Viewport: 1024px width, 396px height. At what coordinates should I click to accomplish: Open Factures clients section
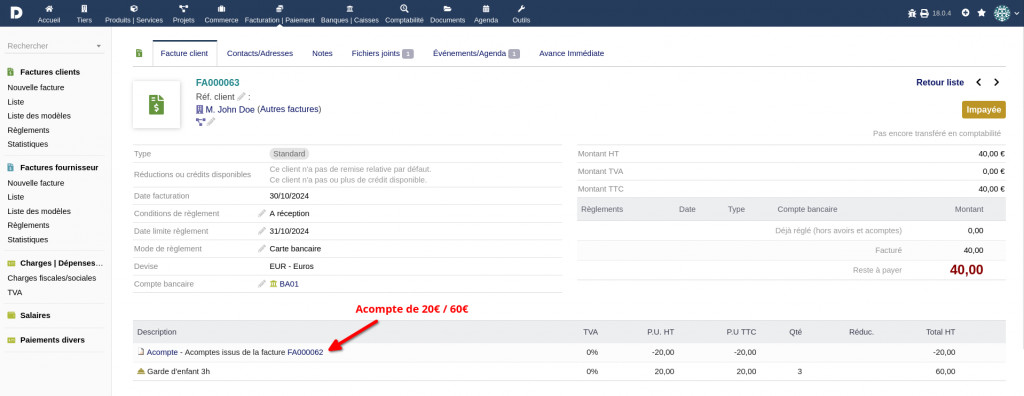tap(50, 72)
